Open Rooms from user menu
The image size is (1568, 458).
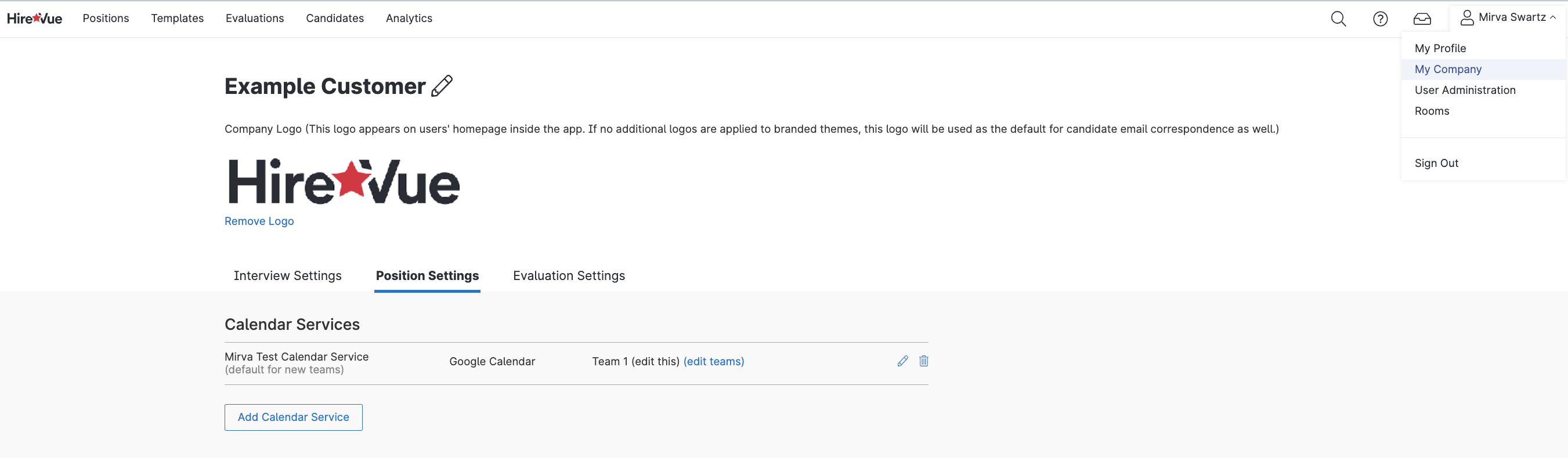coord(1483,111)
